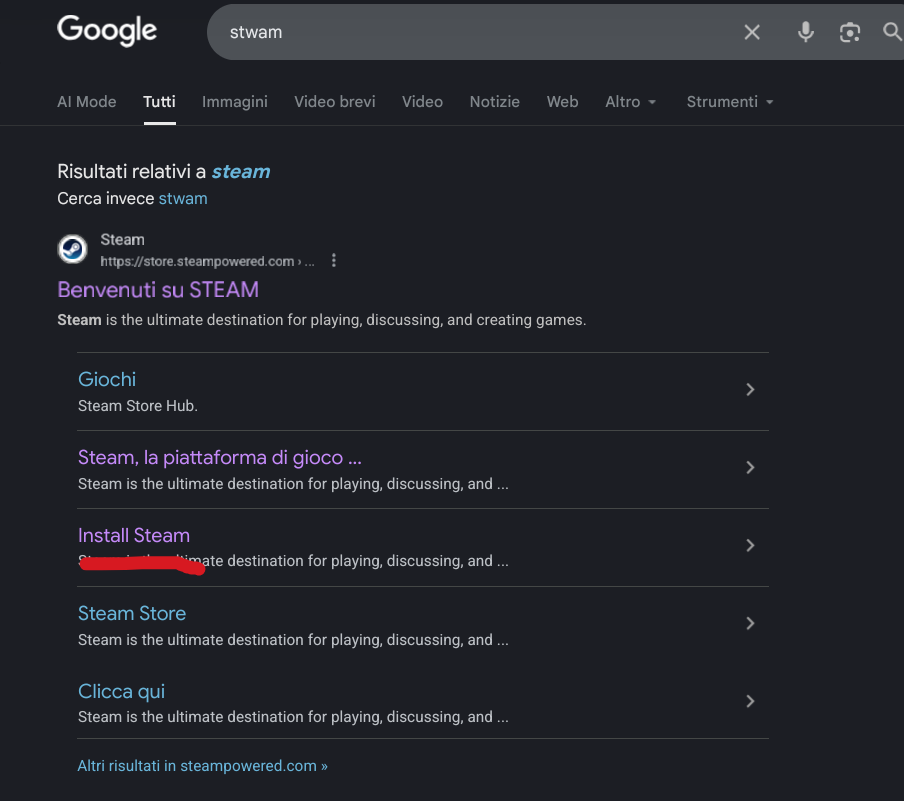Click the arrow beside Clicca qui
The height and width of the screenshot is (801, 904).
coord(750,702)
